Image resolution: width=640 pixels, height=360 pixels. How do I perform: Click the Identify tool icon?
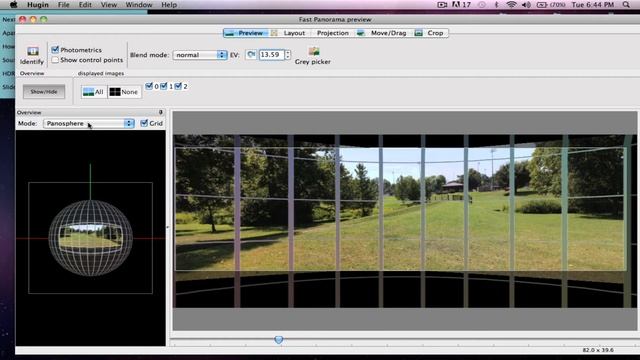coord(33,51)
